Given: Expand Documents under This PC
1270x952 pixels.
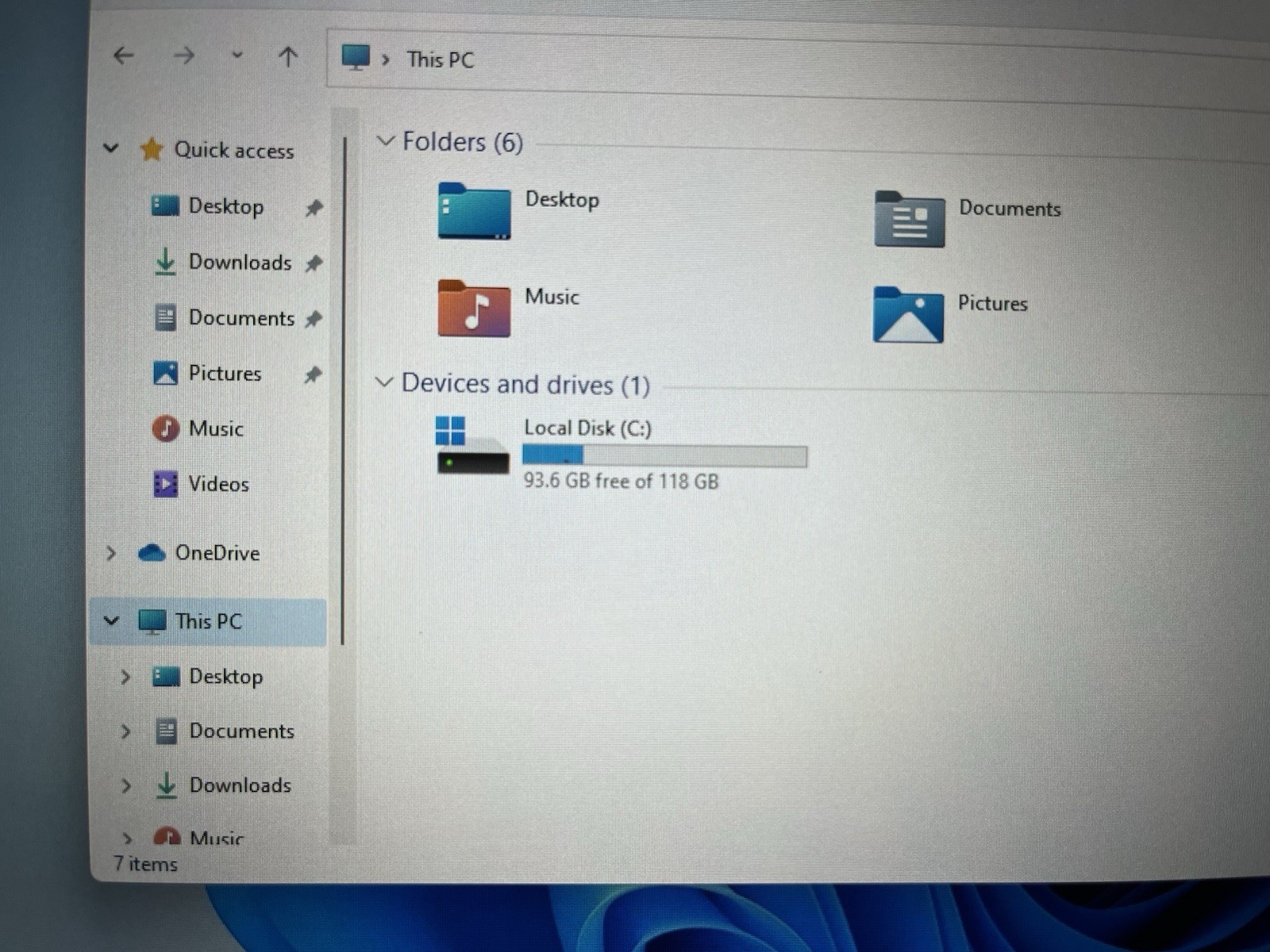Looking at the screenshot, I should click(125, 731).
